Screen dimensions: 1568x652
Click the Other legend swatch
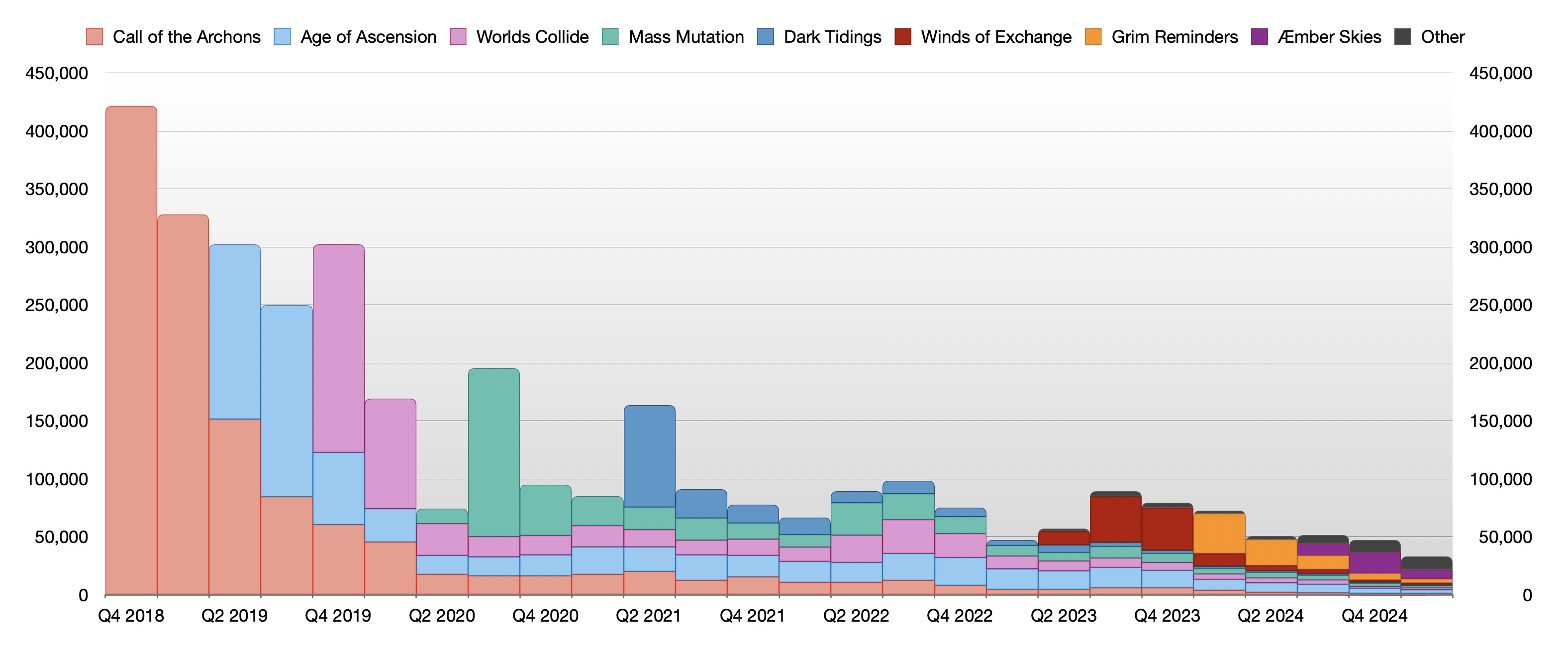click(1403, 36)
